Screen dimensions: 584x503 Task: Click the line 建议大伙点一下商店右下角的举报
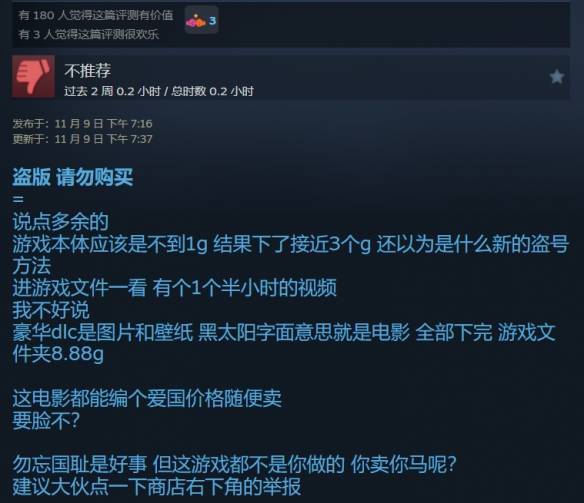(x=157, y=487)
